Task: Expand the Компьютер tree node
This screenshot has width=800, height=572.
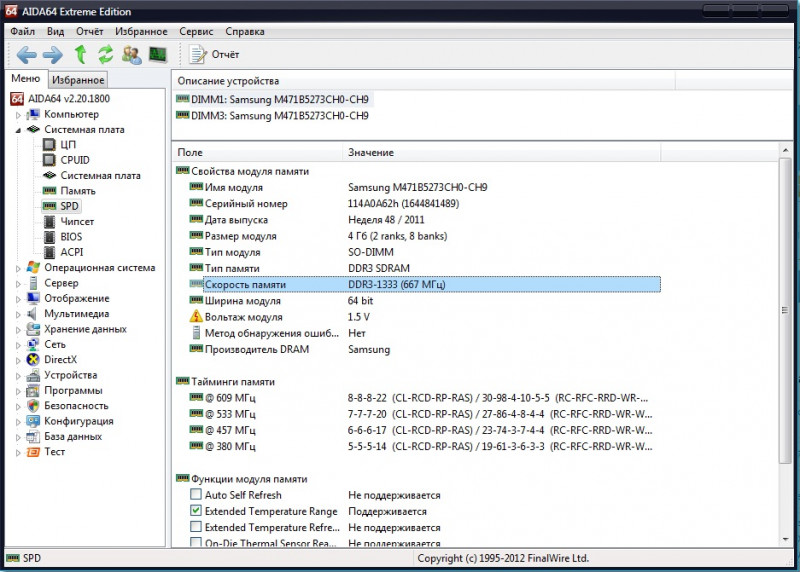Action: click(x=18, y=115)
